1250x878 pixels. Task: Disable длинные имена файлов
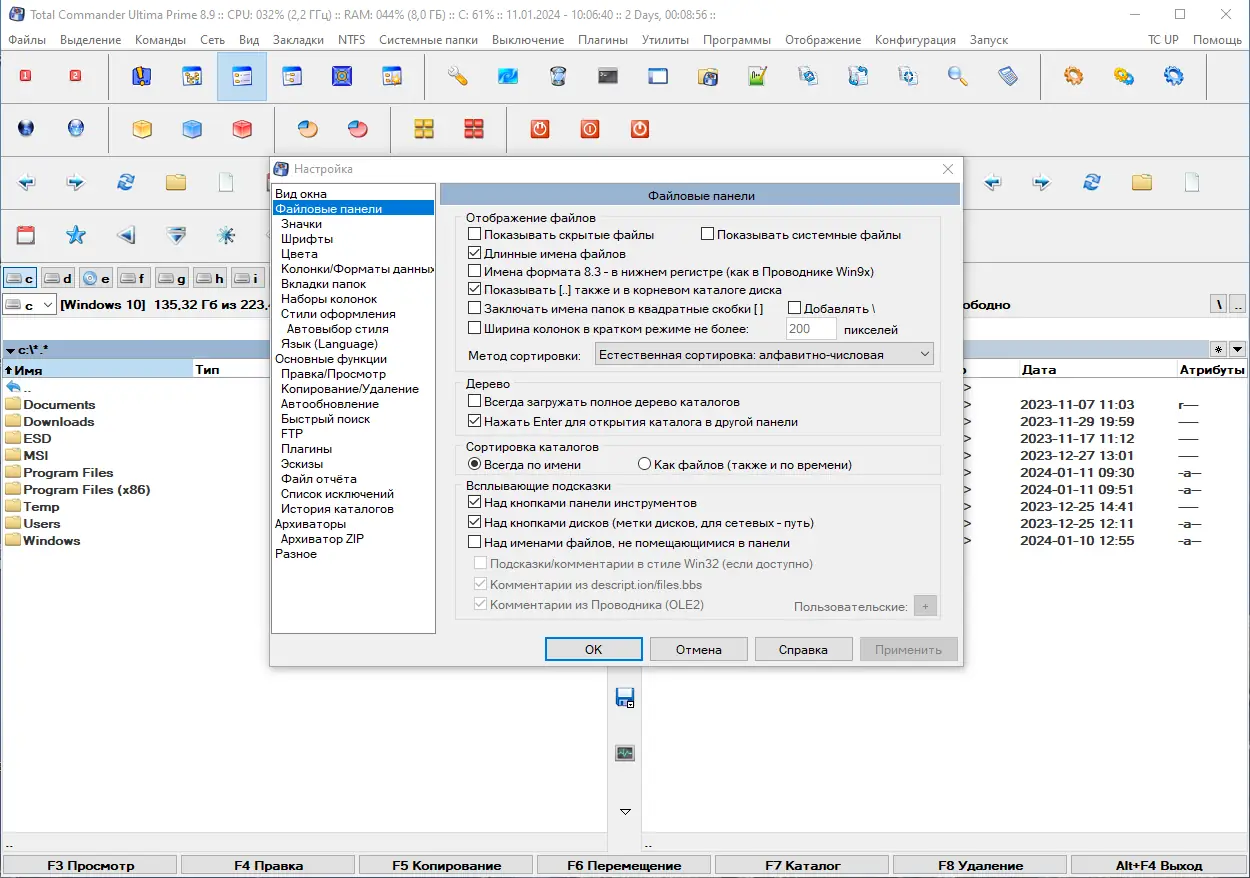pos(474,252)
